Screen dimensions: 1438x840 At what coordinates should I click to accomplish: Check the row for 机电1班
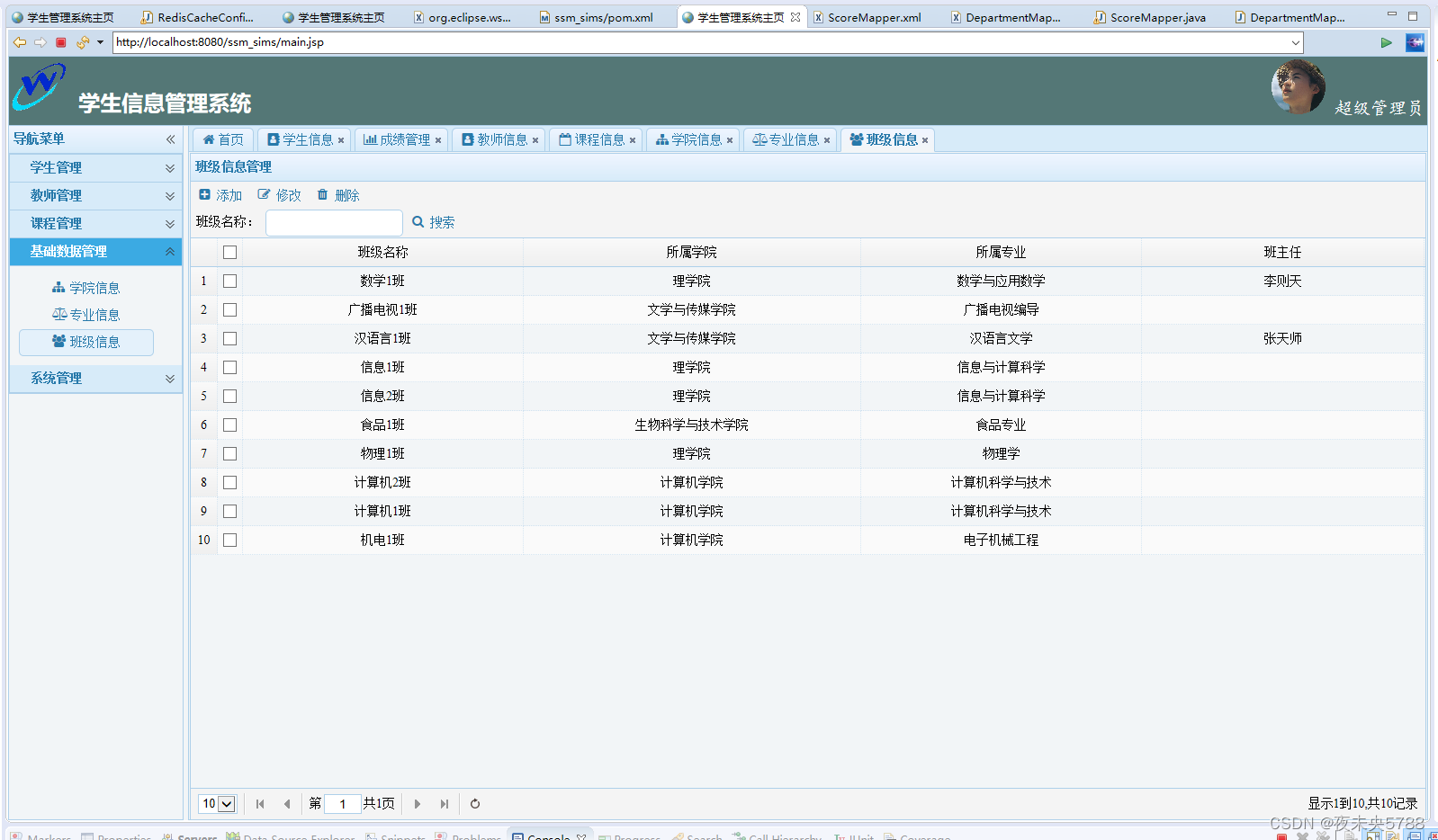tap(229, 541)
